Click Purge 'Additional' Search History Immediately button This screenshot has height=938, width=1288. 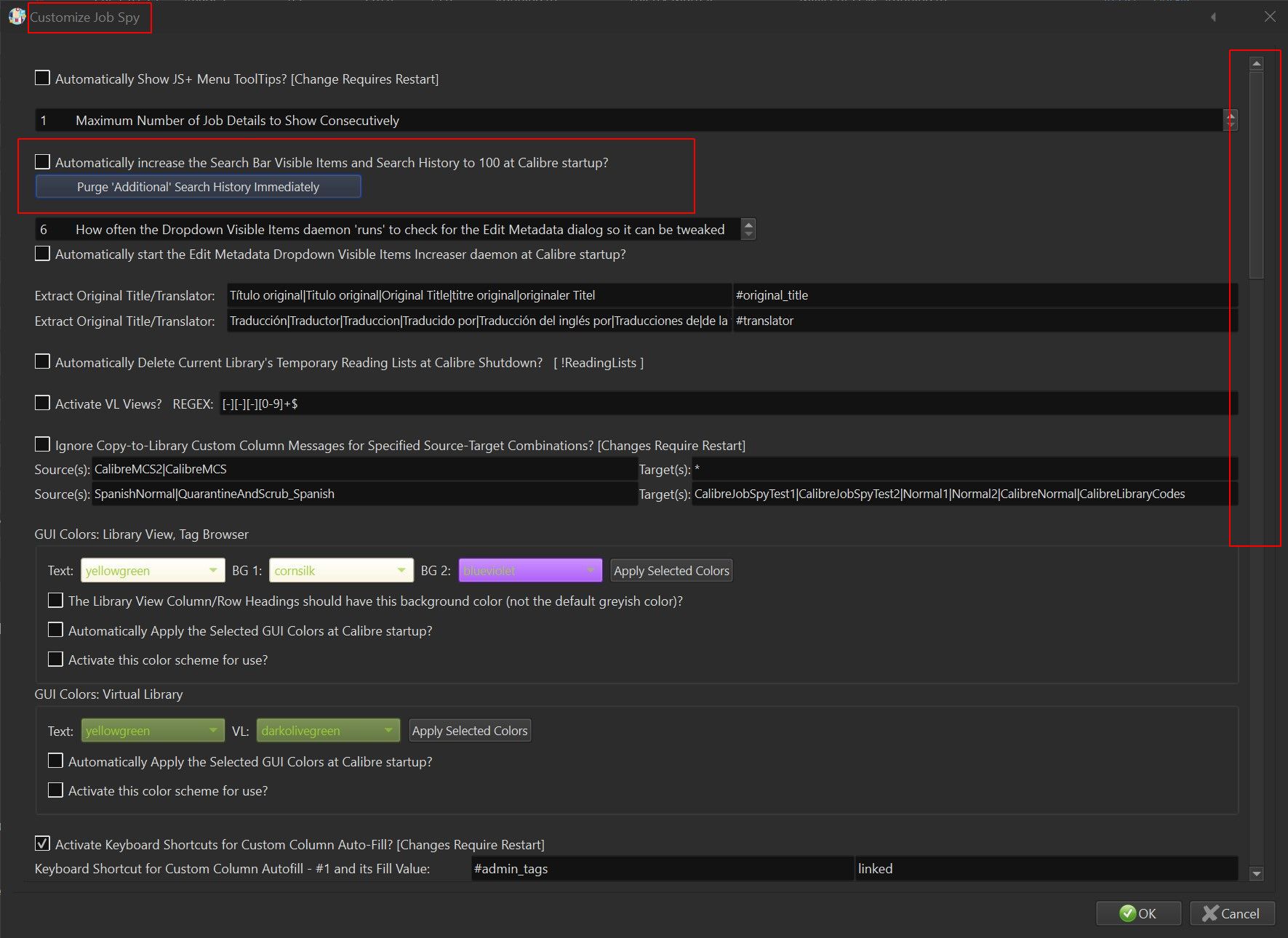click(x=198, y=187)
